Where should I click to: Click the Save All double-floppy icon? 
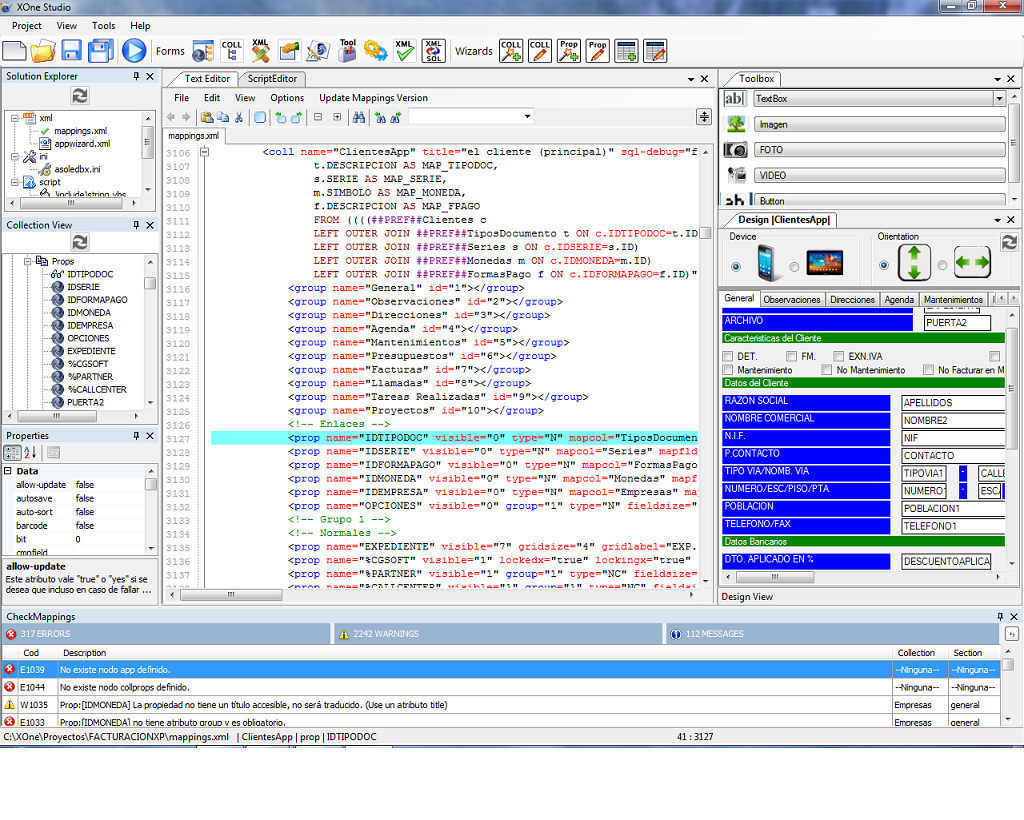click(101, 51)
